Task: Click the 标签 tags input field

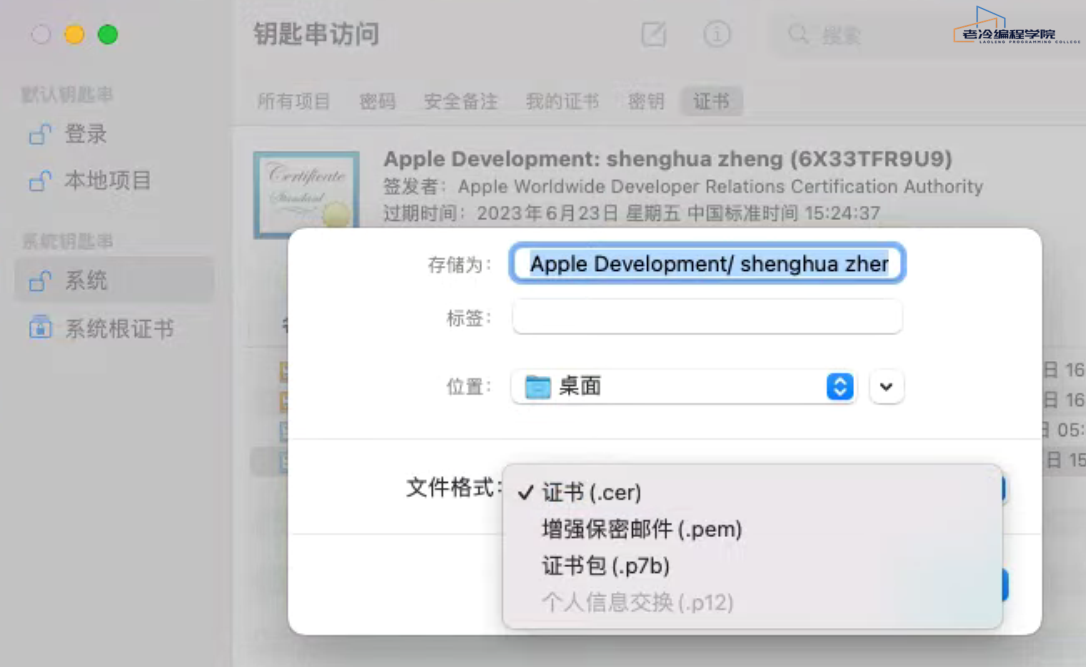Action: click(x=707, y=317)
